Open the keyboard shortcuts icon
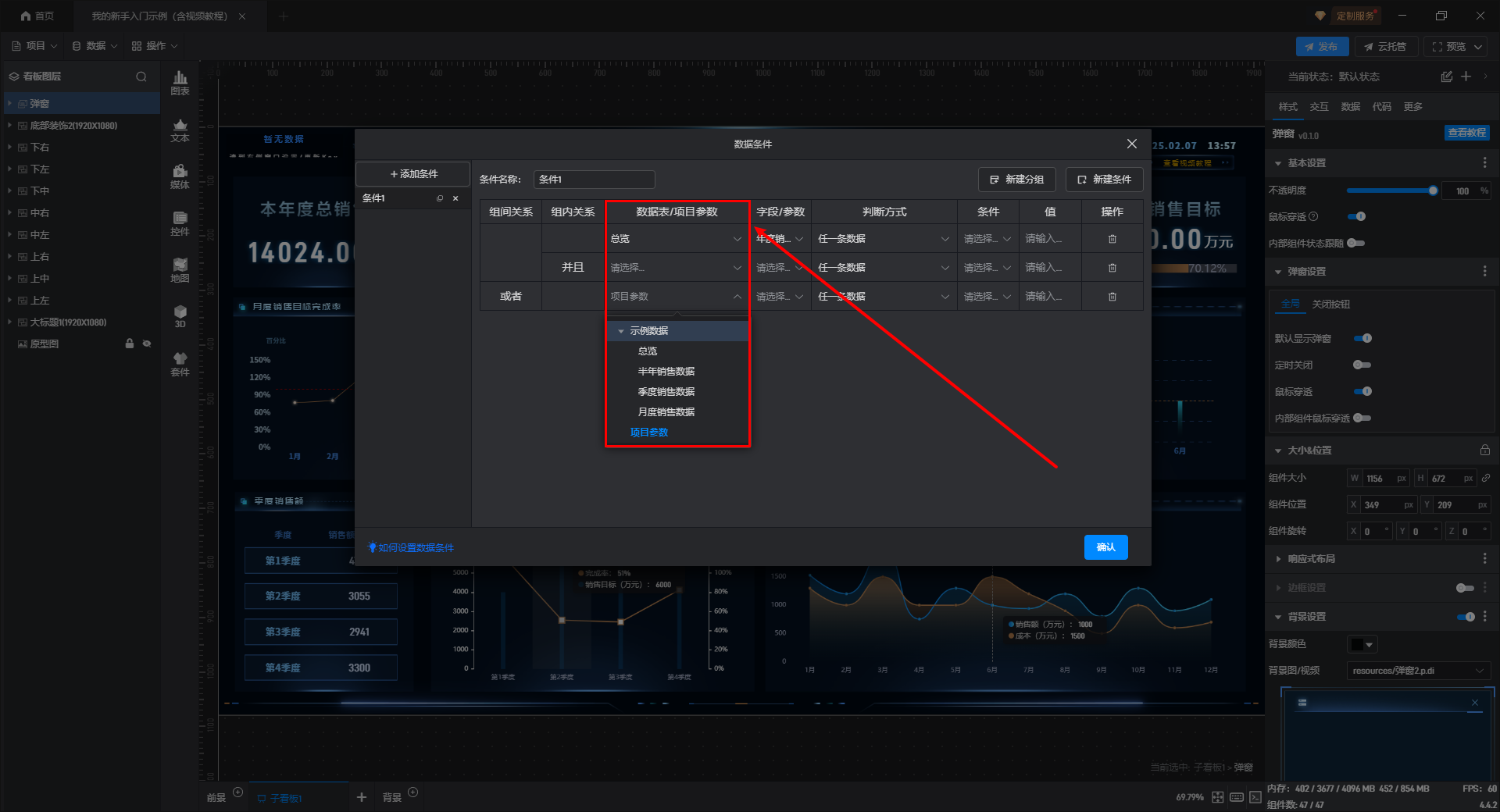The height and width of the screenshot is (812, 1500). 1237,797
